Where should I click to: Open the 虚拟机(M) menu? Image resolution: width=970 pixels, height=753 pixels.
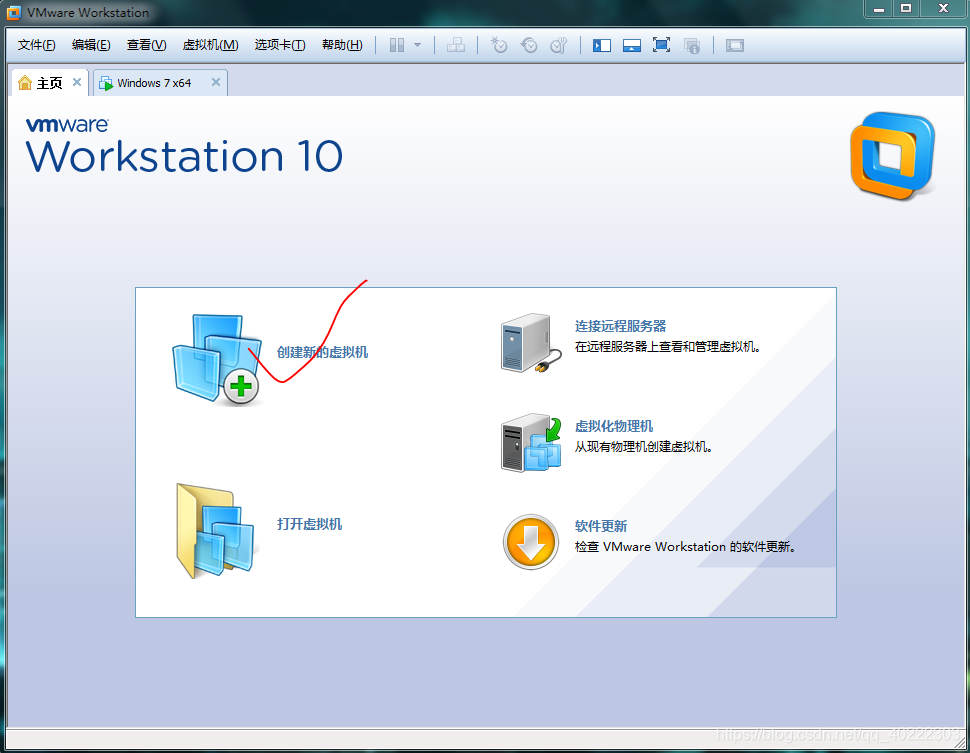click(x=210, y=45)
